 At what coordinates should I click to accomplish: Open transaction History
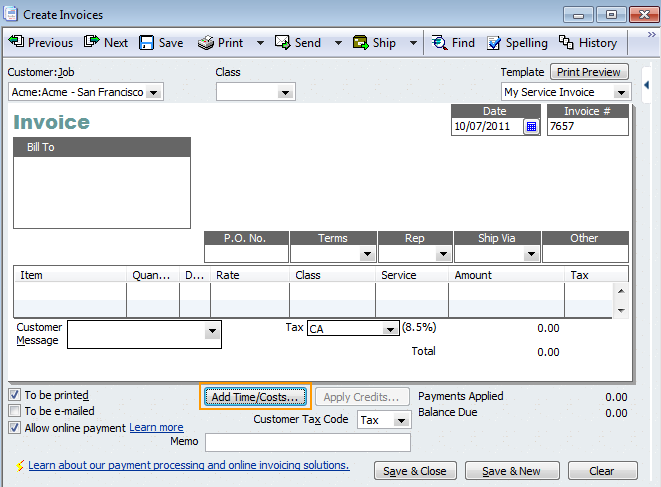[588, 43]
